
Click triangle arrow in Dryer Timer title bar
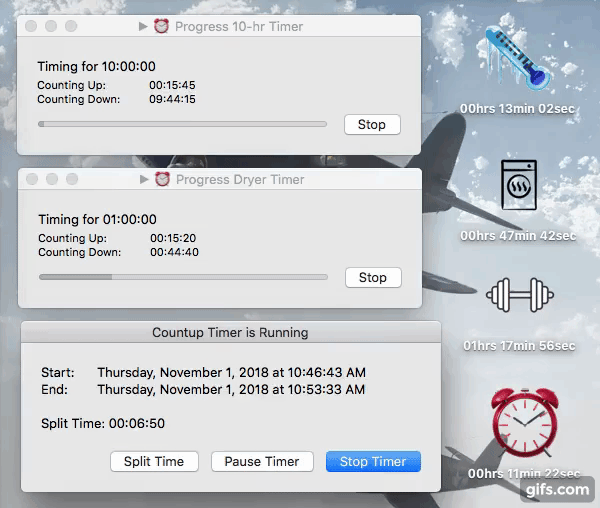144,179
